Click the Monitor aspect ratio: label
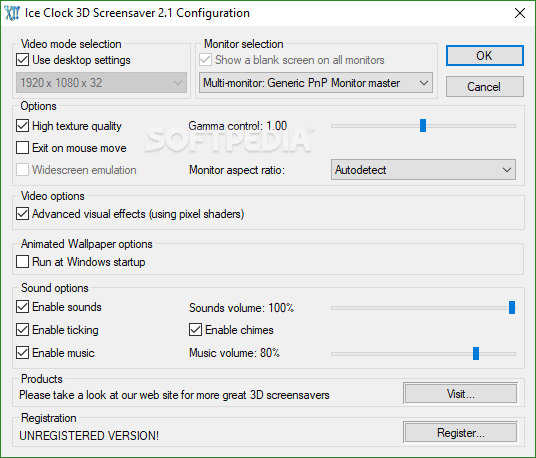The width and height of the screenshot is (536, 458). pyautogui.click(x=237, y=170)
